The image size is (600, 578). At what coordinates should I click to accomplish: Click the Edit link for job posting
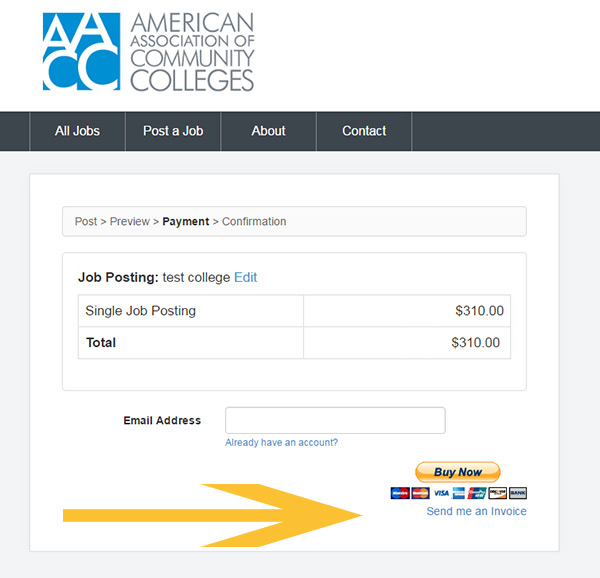(x=245, y=277)
